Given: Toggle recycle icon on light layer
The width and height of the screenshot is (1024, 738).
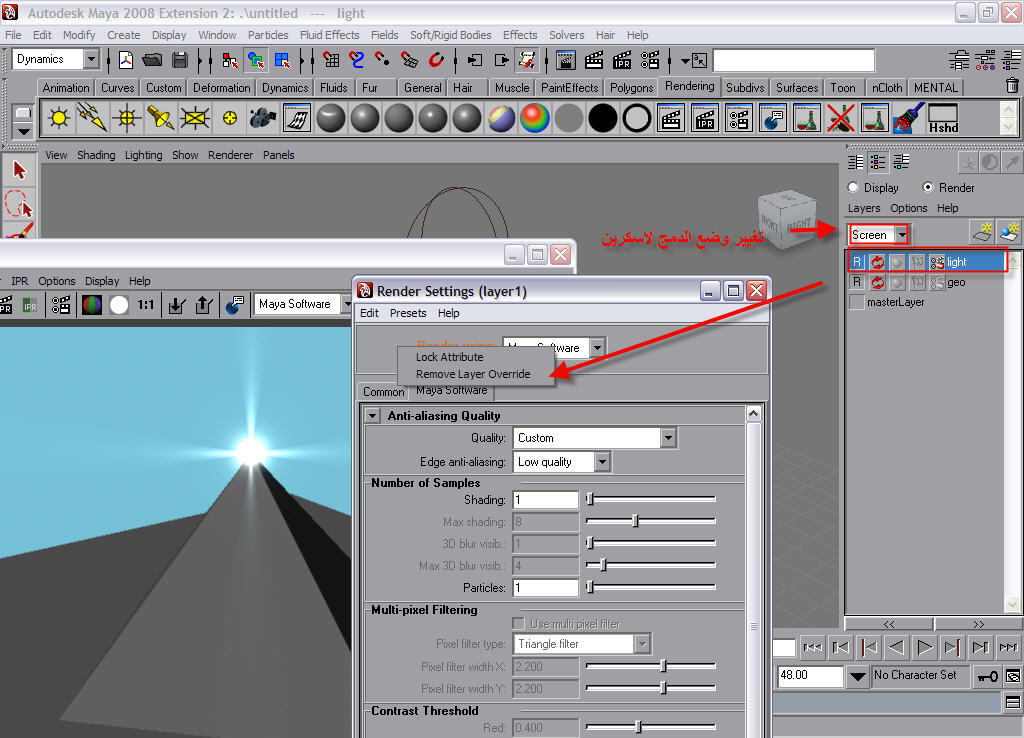Looking at the screenshot, I should 877,262.
